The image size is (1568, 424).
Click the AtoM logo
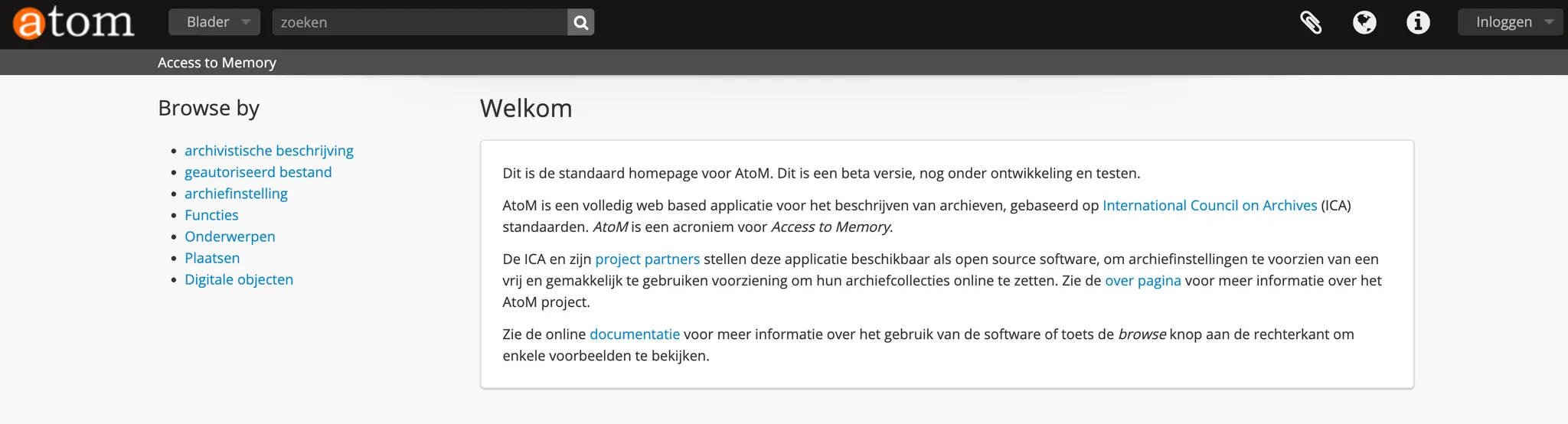tap(73, 23)
